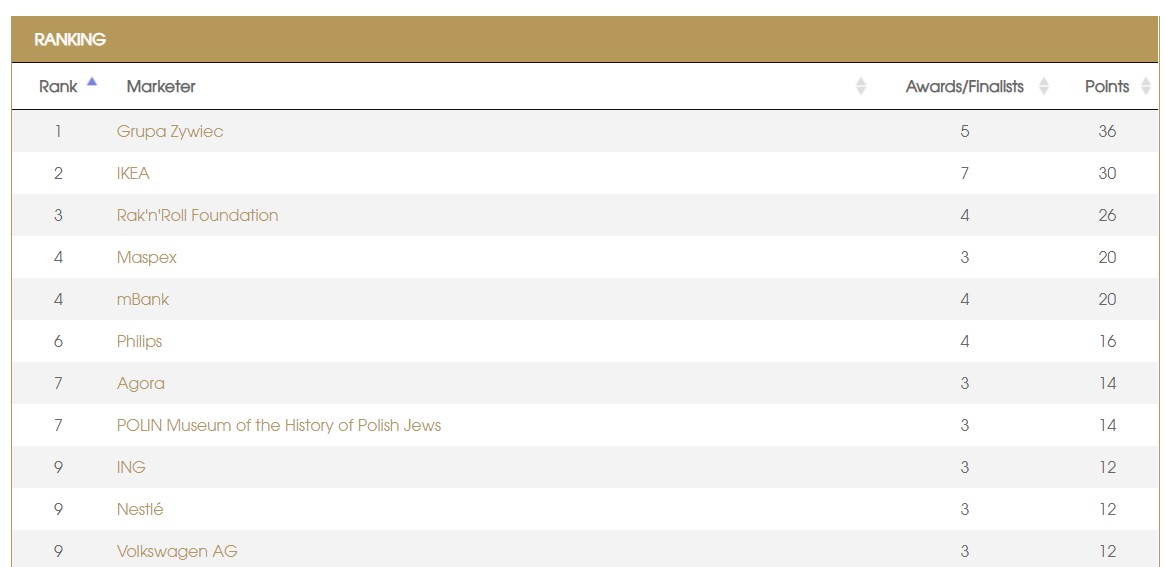The width and height of the screenshot is (1165, 567).
Task: Open the Maspex marketer link
Action: point(147,257)
